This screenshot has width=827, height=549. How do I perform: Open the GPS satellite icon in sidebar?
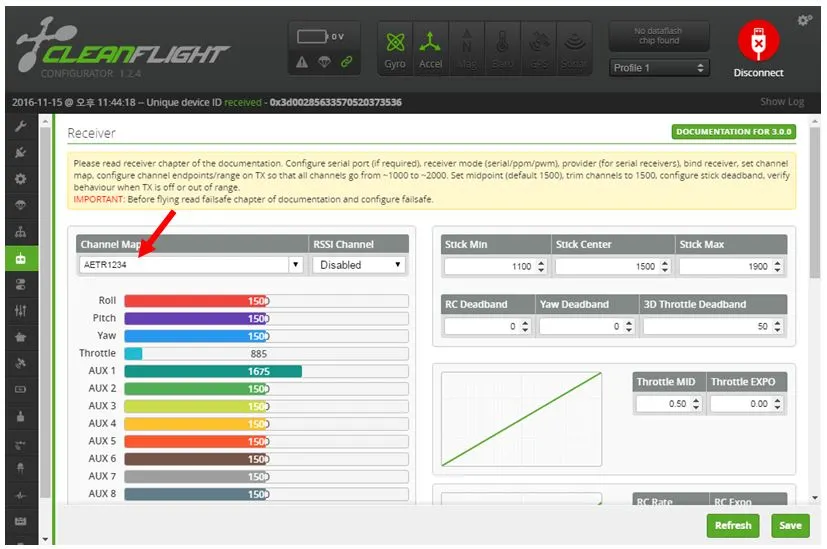(x=21, y=363)
